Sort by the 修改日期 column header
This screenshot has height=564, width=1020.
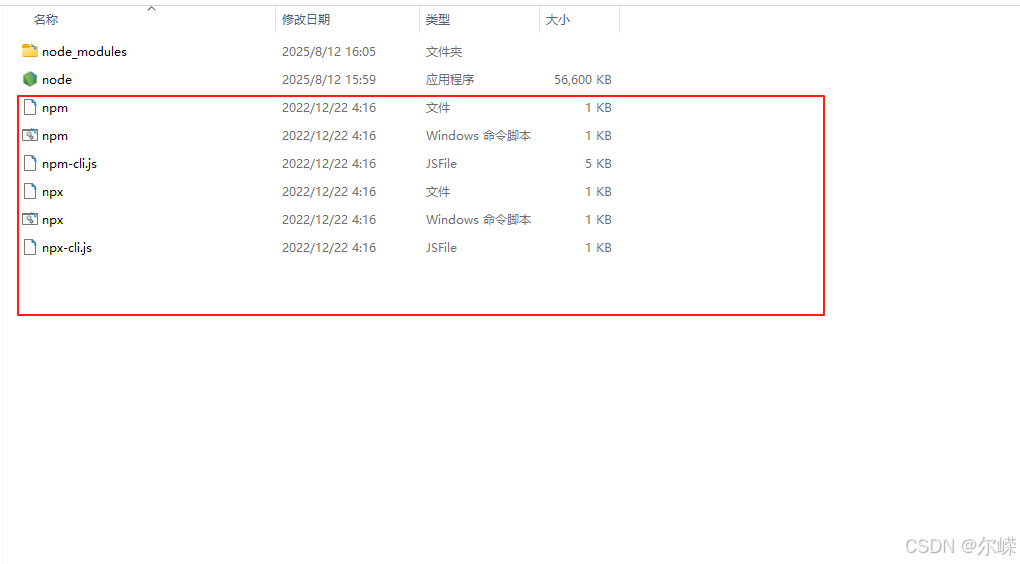click(306, 20)
